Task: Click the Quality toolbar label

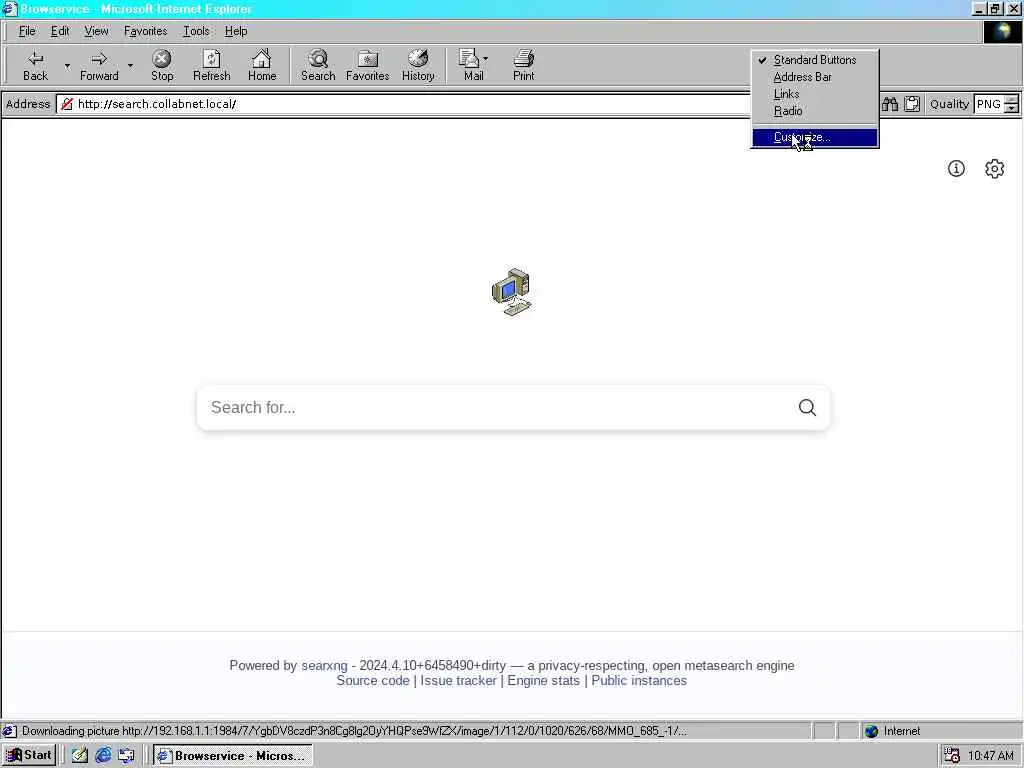Action: coord(949,104)
